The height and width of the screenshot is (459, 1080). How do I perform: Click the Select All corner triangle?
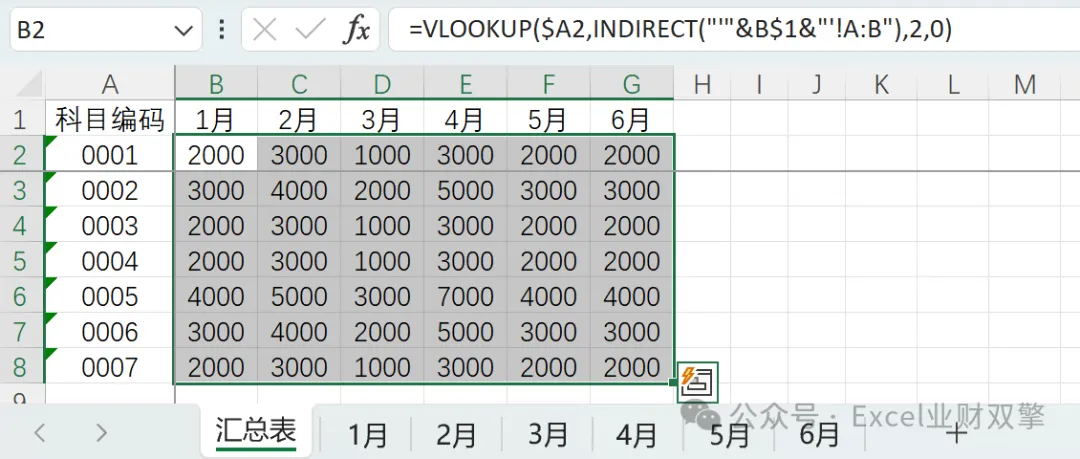click(x=29, y=83)
